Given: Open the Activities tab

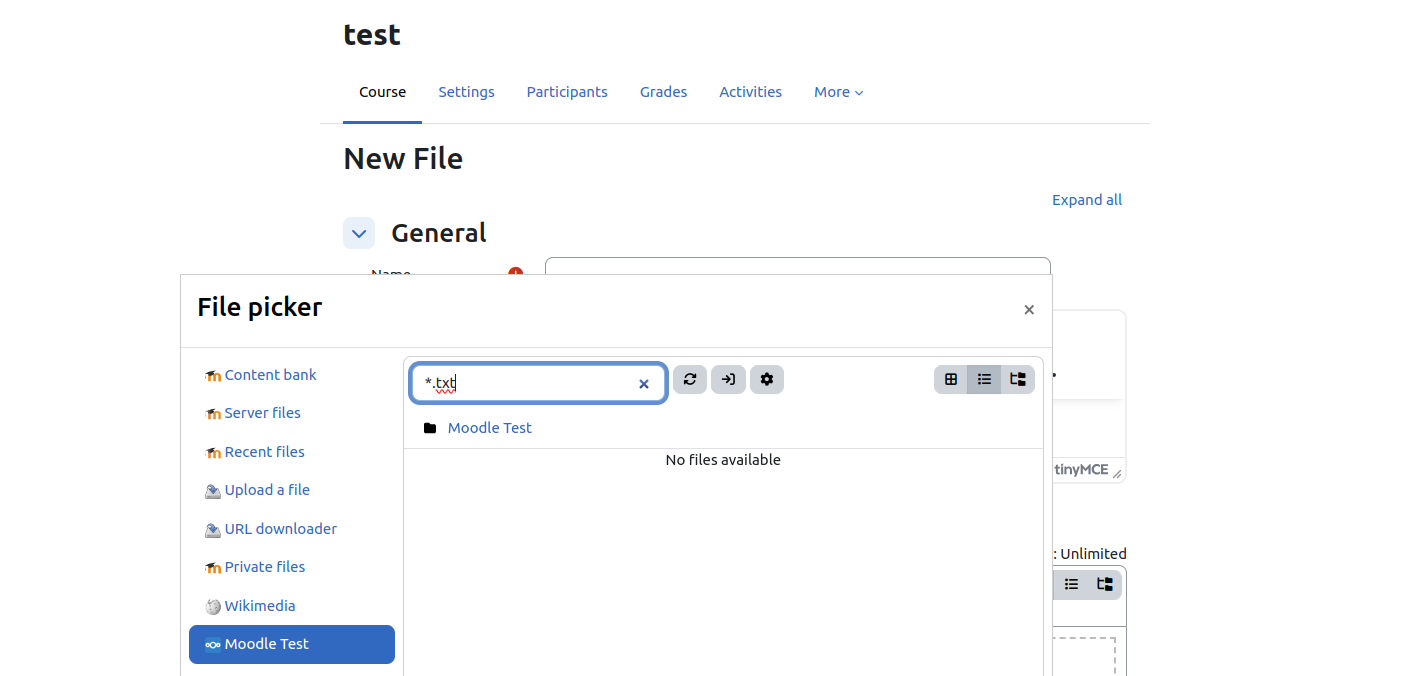Looking at the screenshot, I should click(x=750, y=92).
